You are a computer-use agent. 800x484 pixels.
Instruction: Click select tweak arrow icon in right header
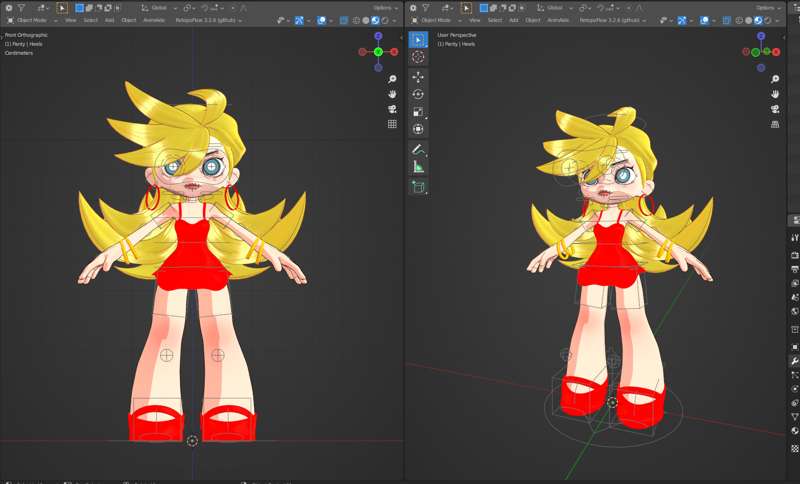pos(466,8)
